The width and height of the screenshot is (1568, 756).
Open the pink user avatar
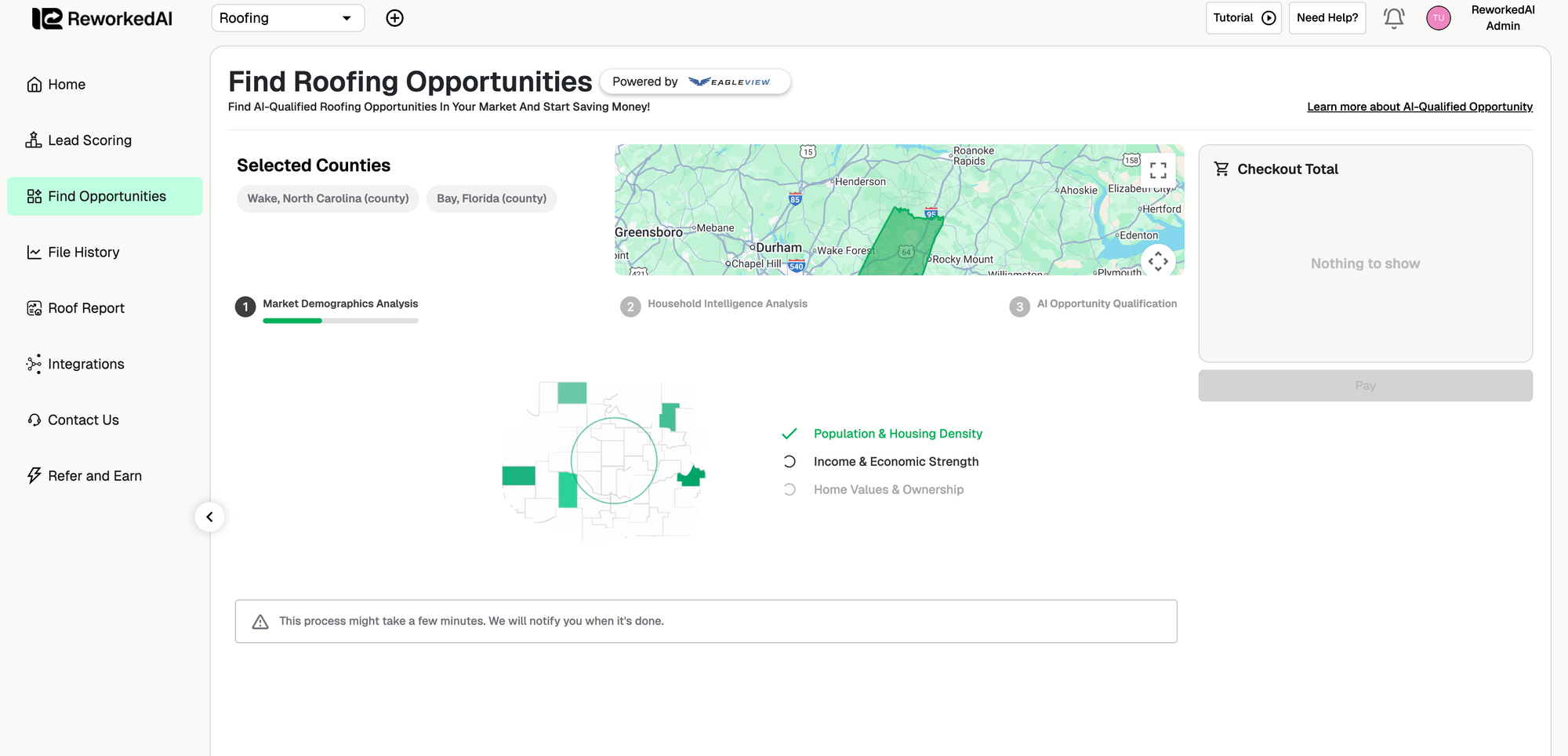[1438, 18]
